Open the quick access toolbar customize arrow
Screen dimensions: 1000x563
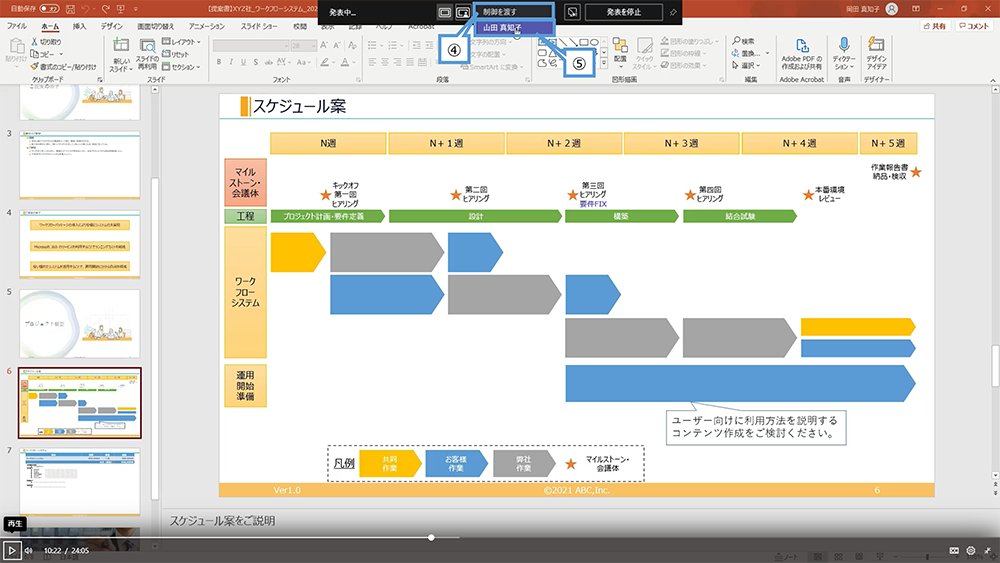135,9
